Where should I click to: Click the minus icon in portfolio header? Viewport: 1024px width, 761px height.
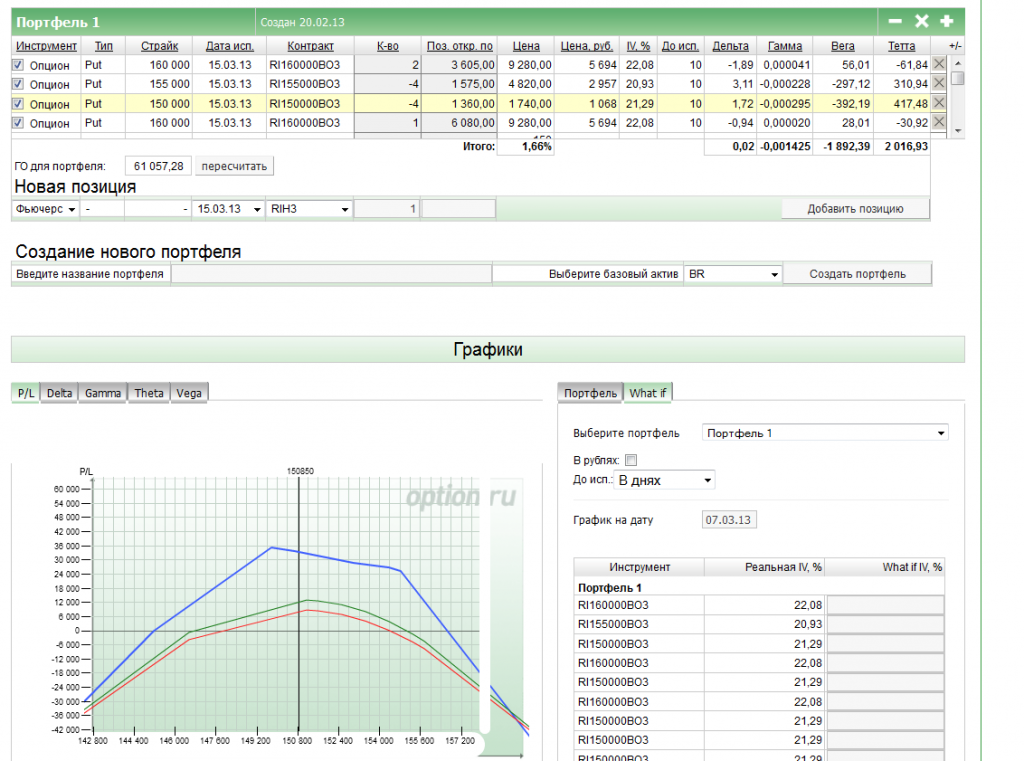[x=896, y=21]
